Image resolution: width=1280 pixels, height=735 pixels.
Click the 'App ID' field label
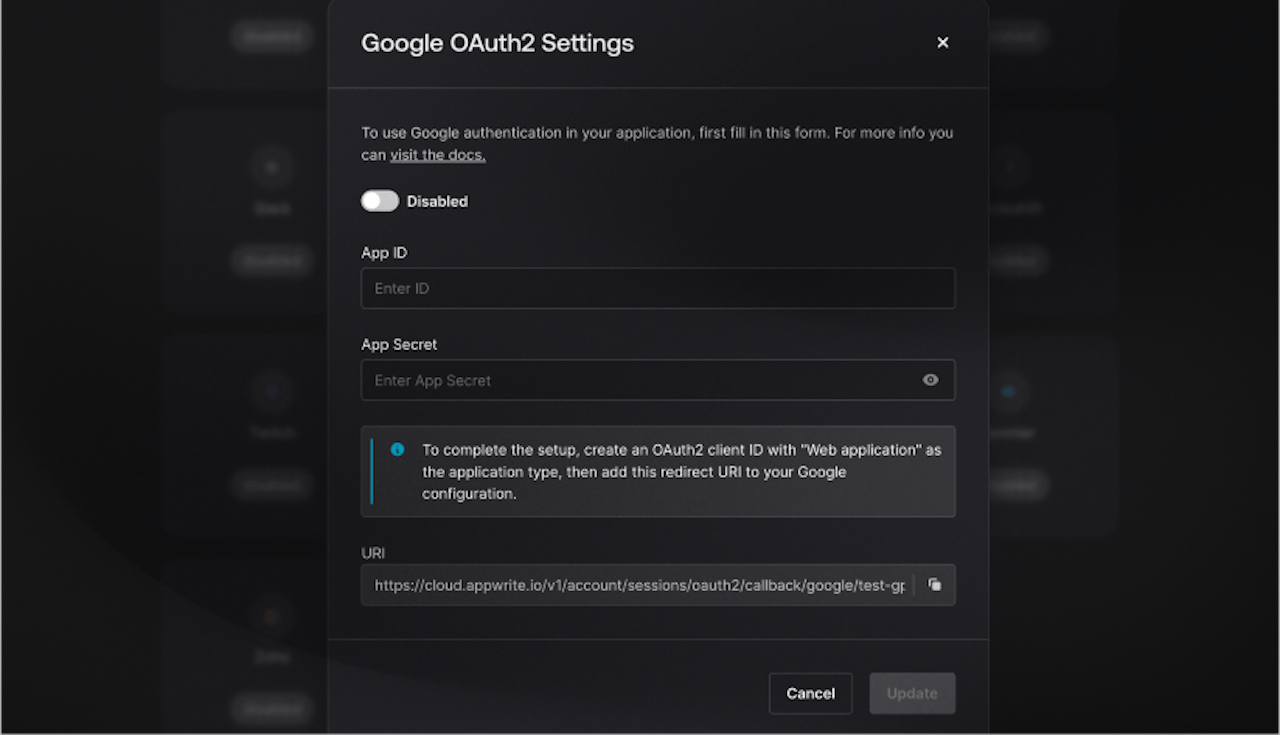coord(384,253)
